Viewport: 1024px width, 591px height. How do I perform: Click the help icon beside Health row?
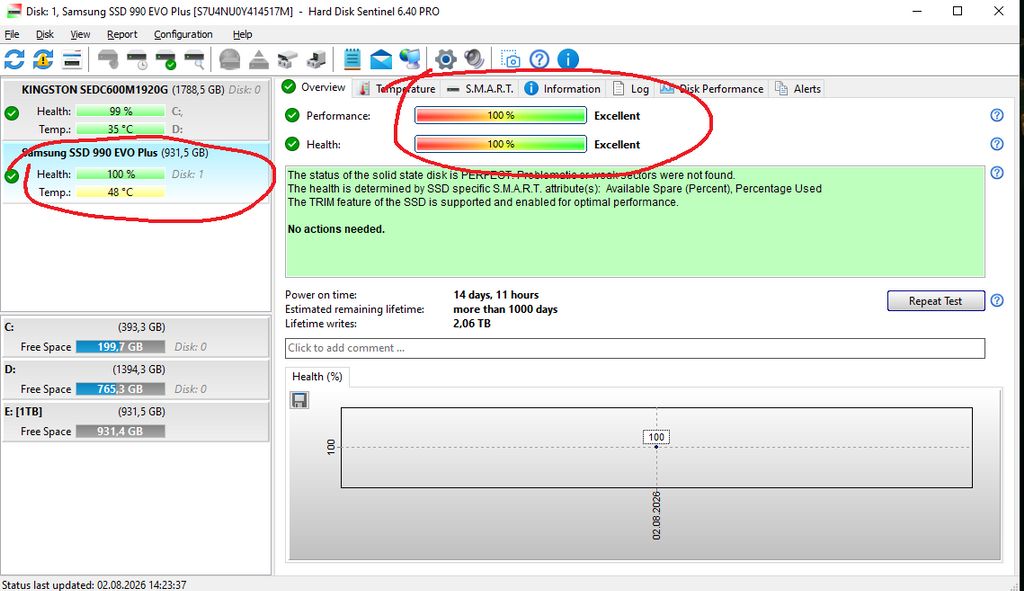997,144
